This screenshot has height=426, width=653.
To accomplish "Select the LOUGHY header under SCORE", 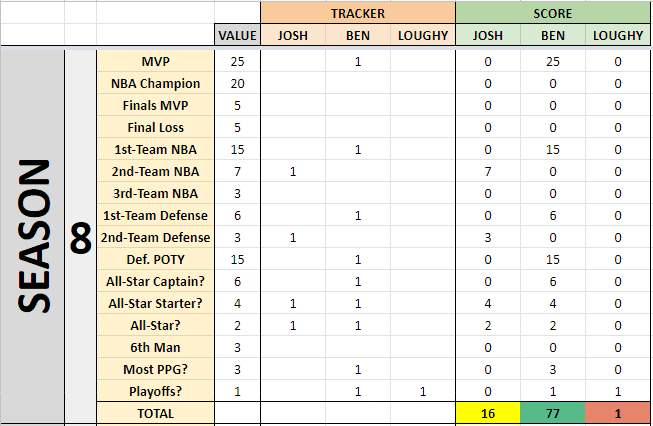I will [x=618, y=35].
